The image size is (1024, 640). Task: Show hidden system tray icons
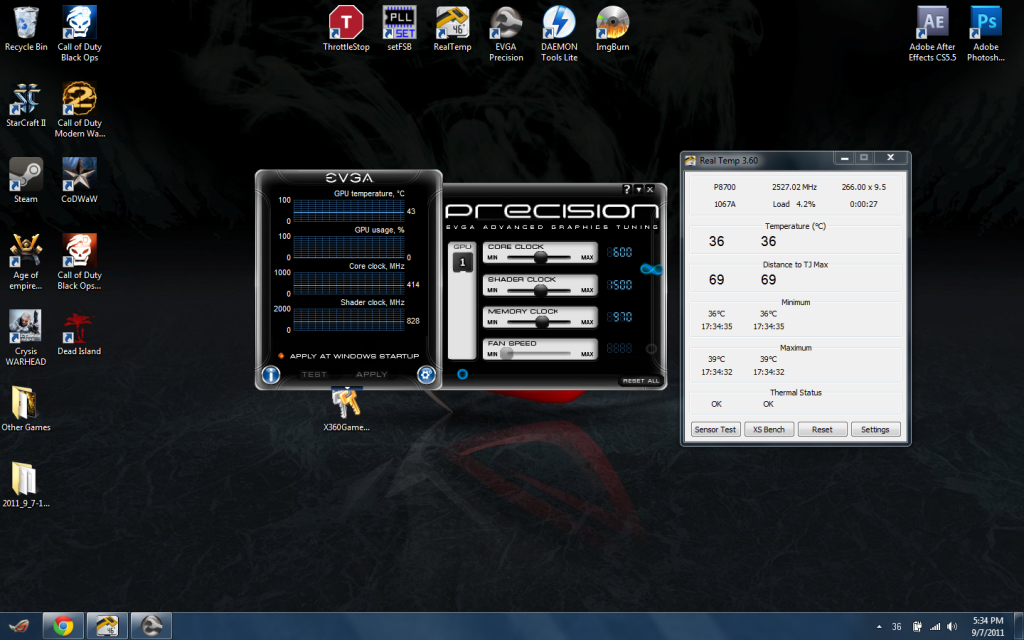coord(879,627)
